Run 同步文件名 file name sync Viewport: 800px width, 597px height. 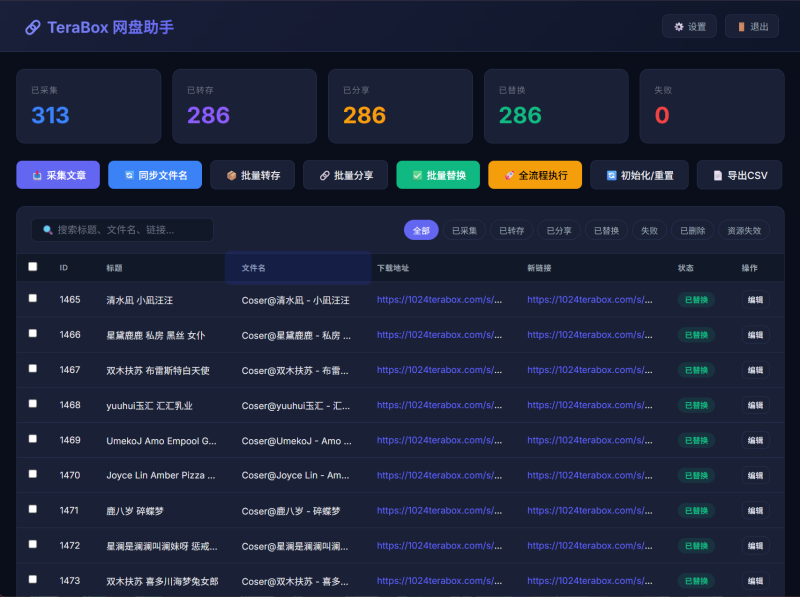point(155,175)
